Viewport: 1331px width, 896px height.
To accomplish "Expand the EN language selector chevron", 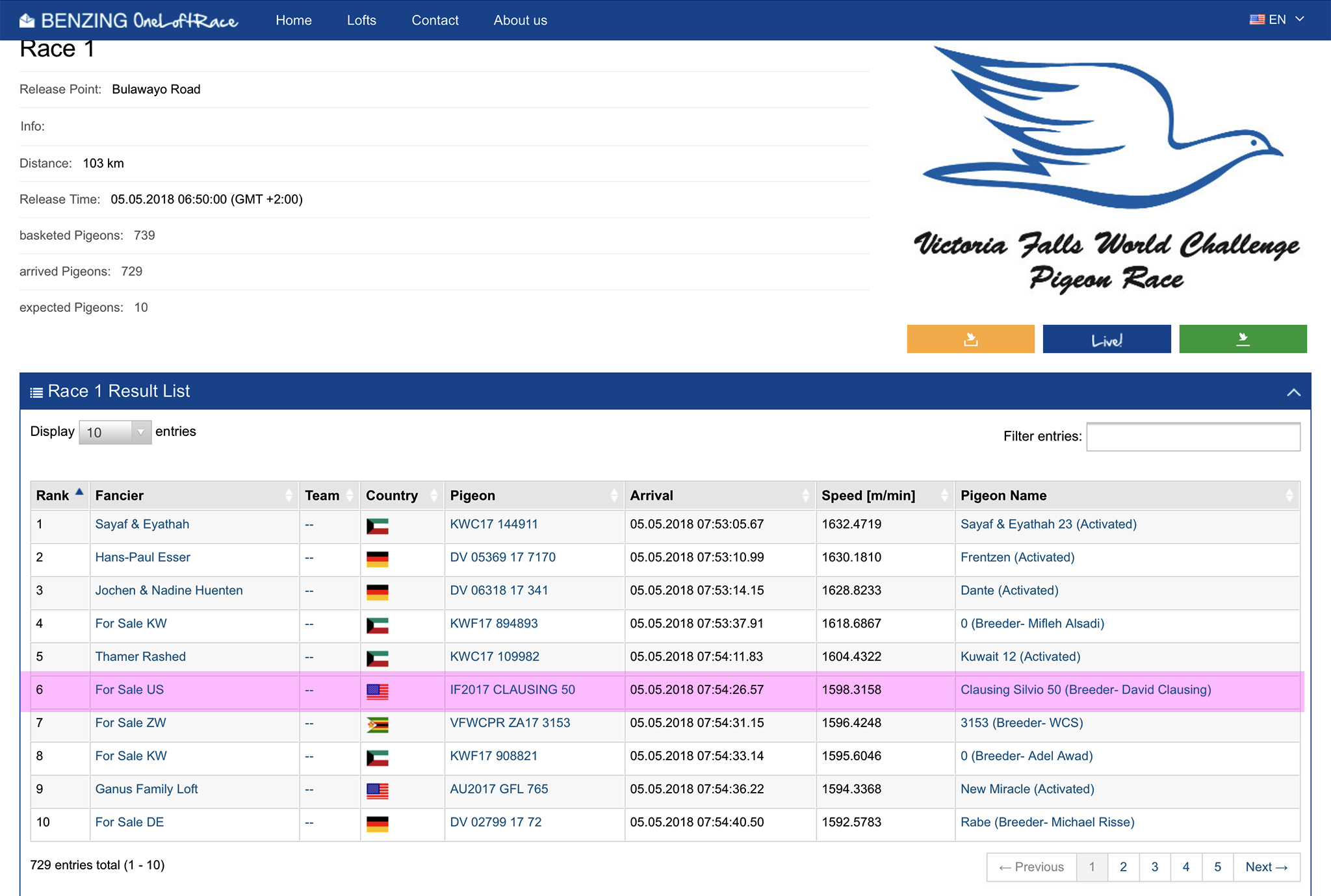I will [x=1300, y=19].
